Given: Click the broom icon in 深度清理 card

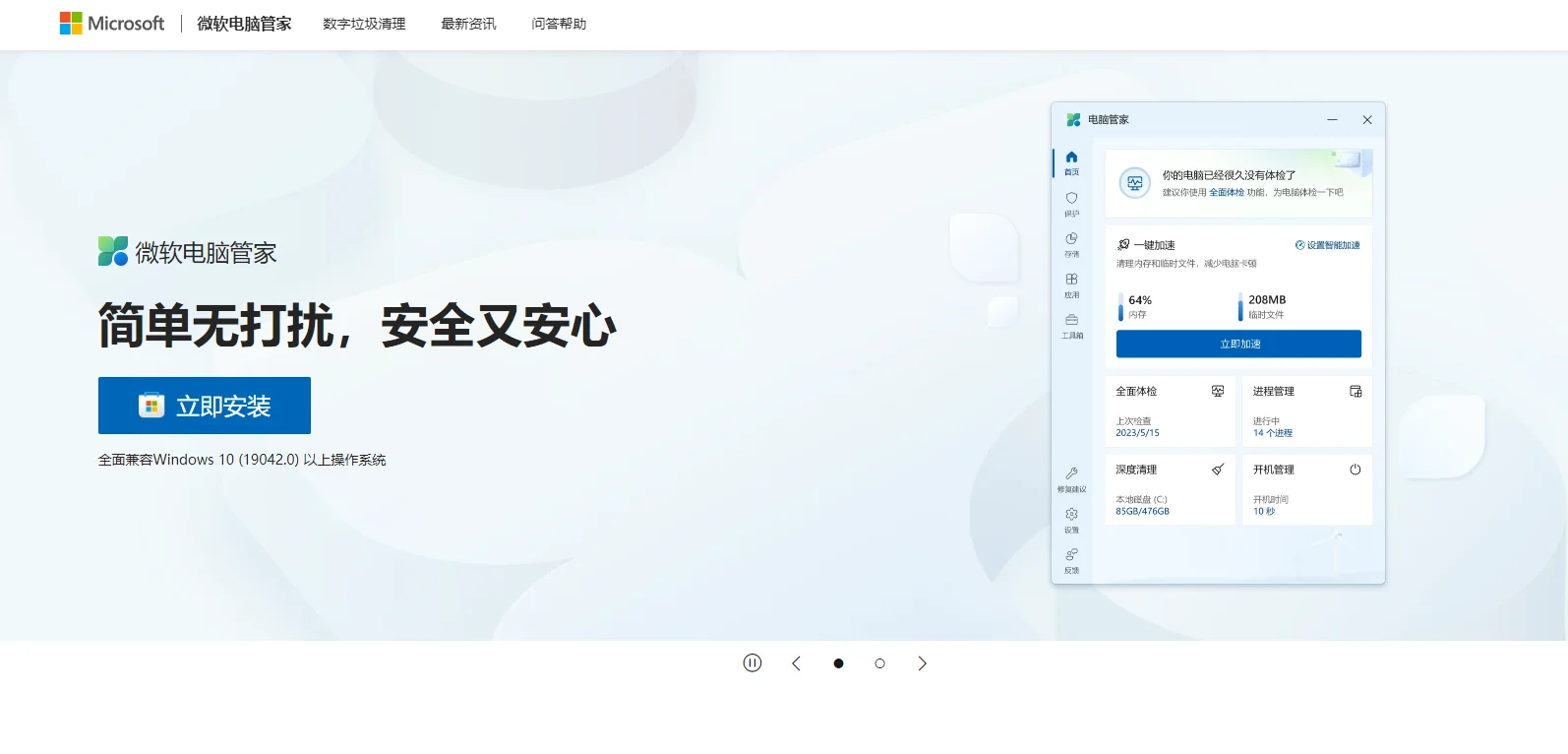Looking at the screenshot, I should [x=1218, y=470].
